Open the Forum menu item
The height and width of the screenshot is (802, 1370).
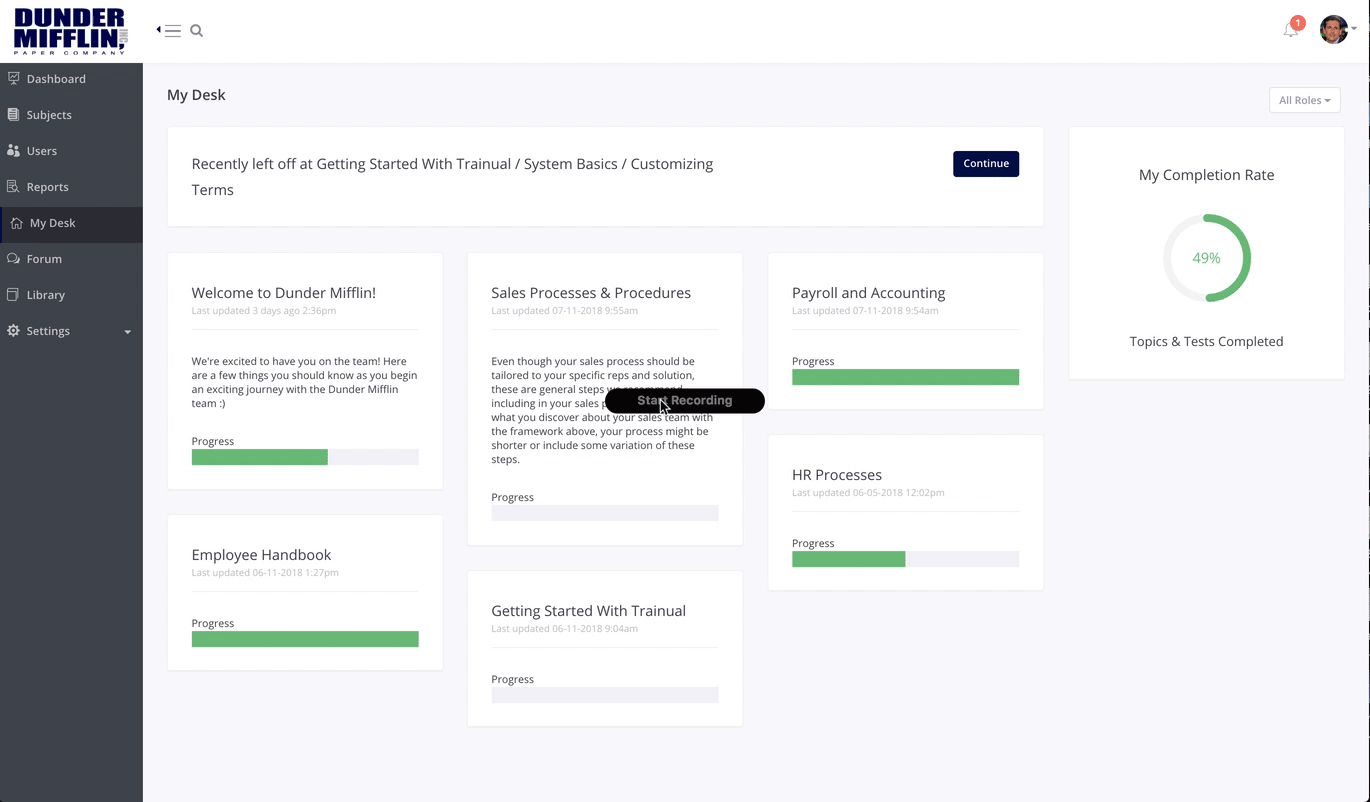[x=44, y=259]
